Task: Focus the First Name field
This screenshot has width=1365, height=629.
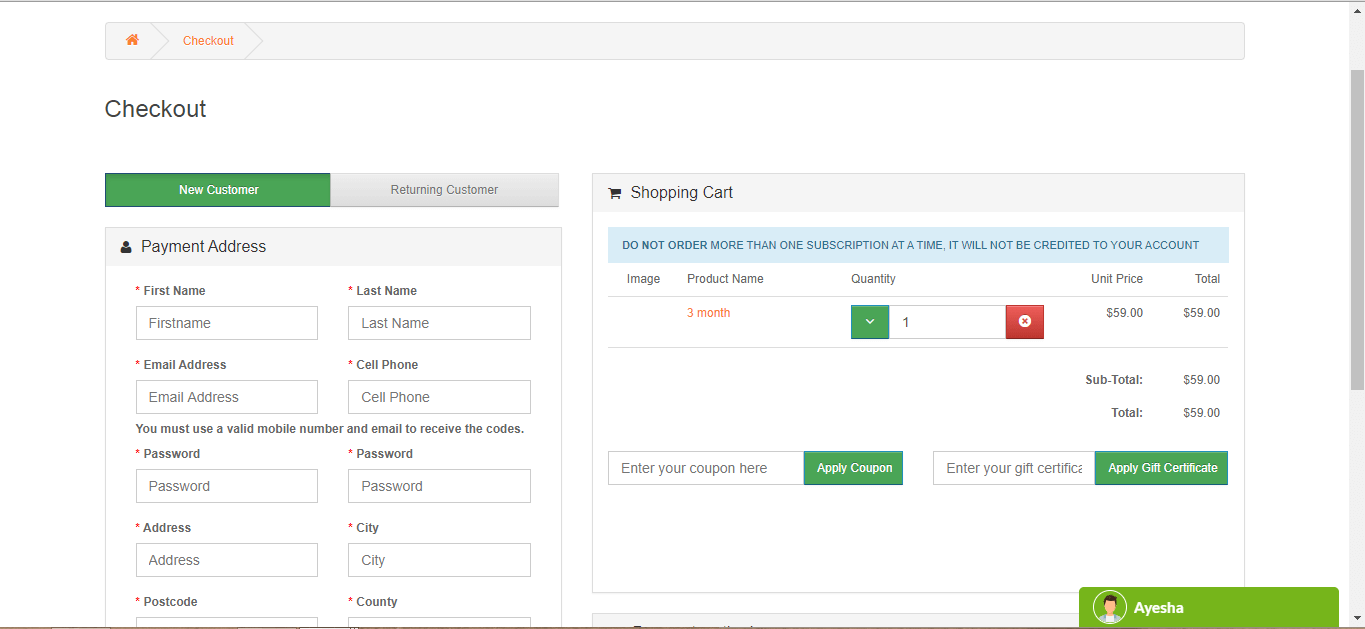Action: pyautogui.click(x=227, y=323)
